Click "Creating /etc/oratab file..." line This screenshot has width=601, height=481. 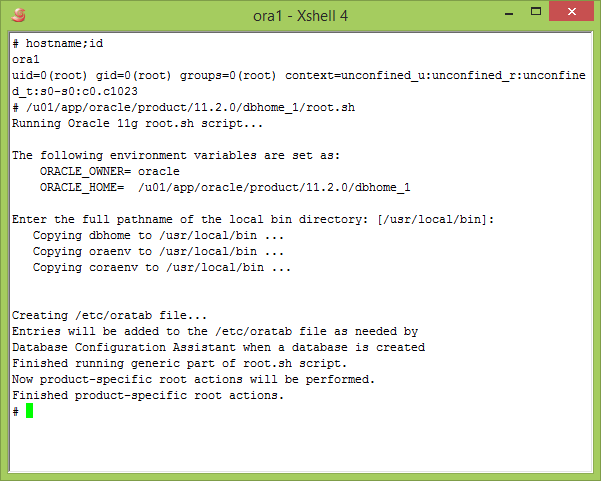pos(109,316)
